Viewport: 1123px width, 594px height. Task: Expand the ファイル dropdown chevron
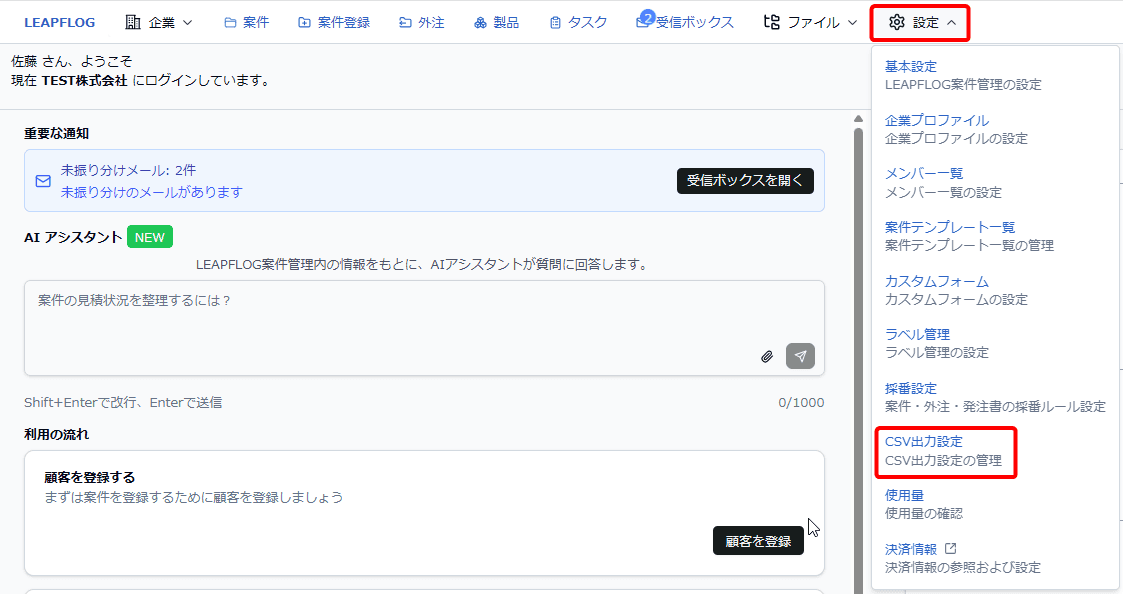(850, 21)
